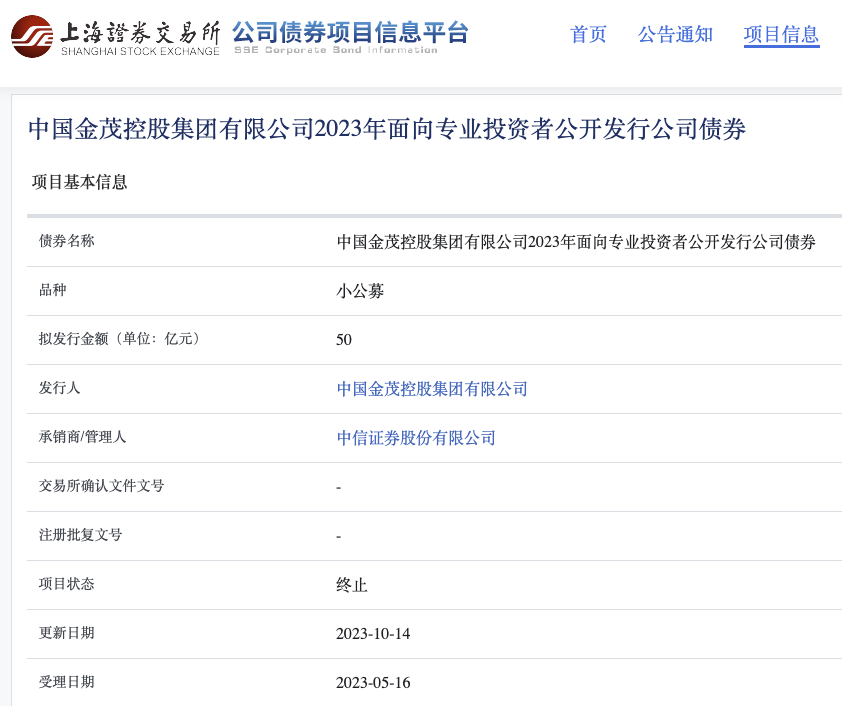
Task: Click the 拟发行金额（单位：亿元） label
Action: click(x=122, y=339)
